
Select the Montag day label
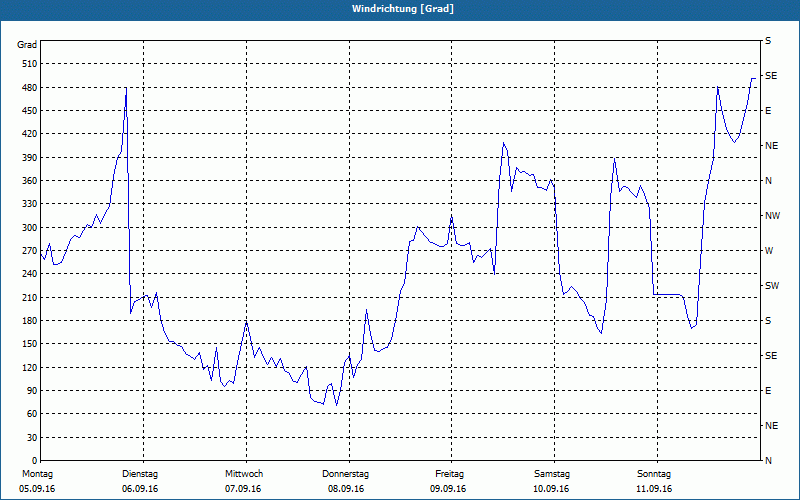tap(37, 474)
